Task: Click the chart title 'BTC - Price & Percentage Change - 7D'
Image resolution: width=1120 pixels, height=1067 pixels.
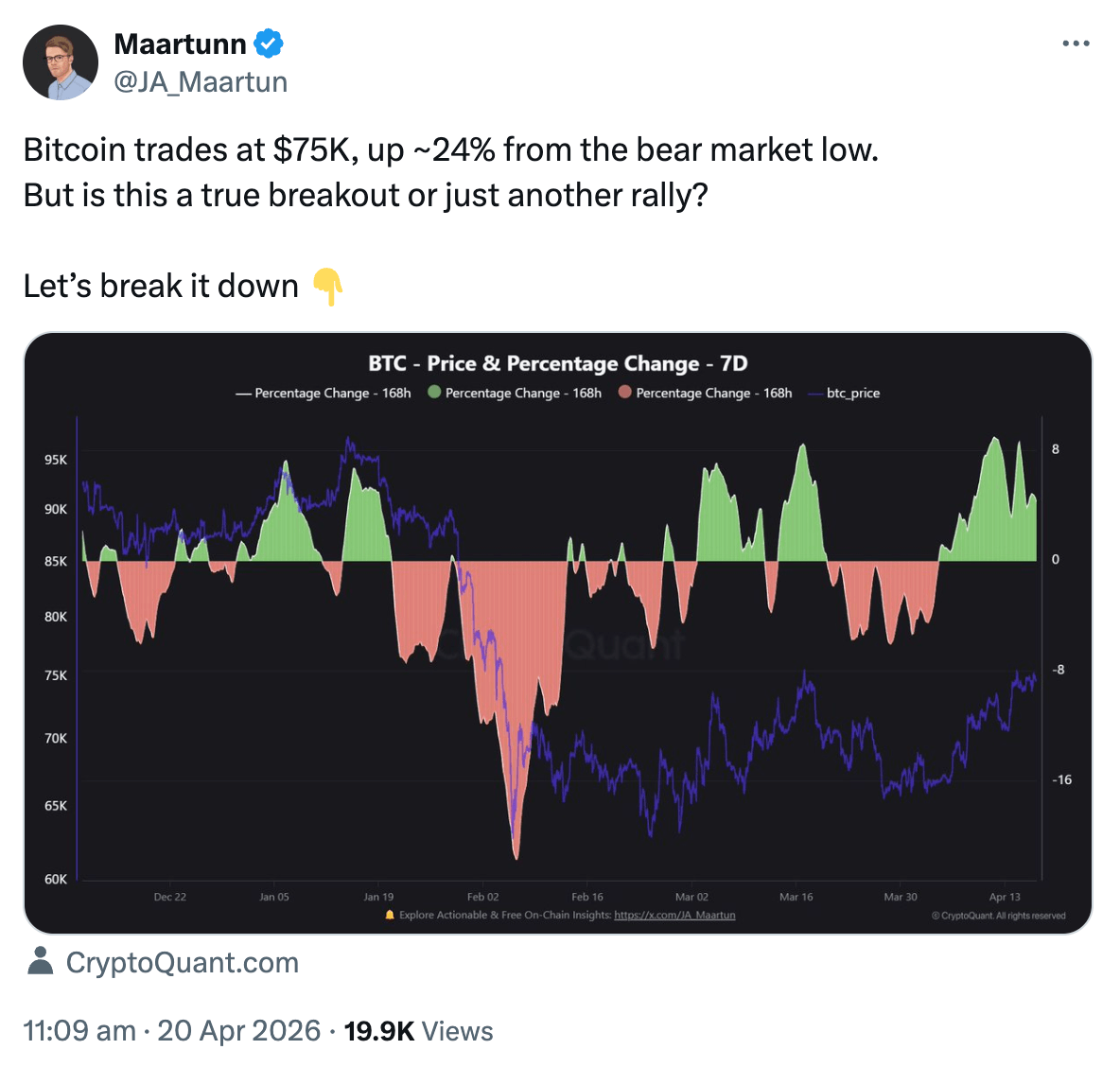Action: (558, 363)
